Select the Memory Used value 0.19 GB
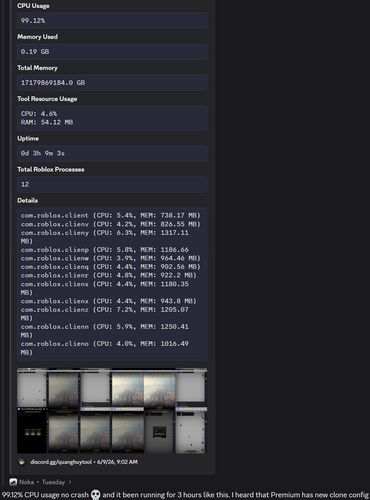Image resolution: width=370 pixels, height=500 pixels. 35,52
